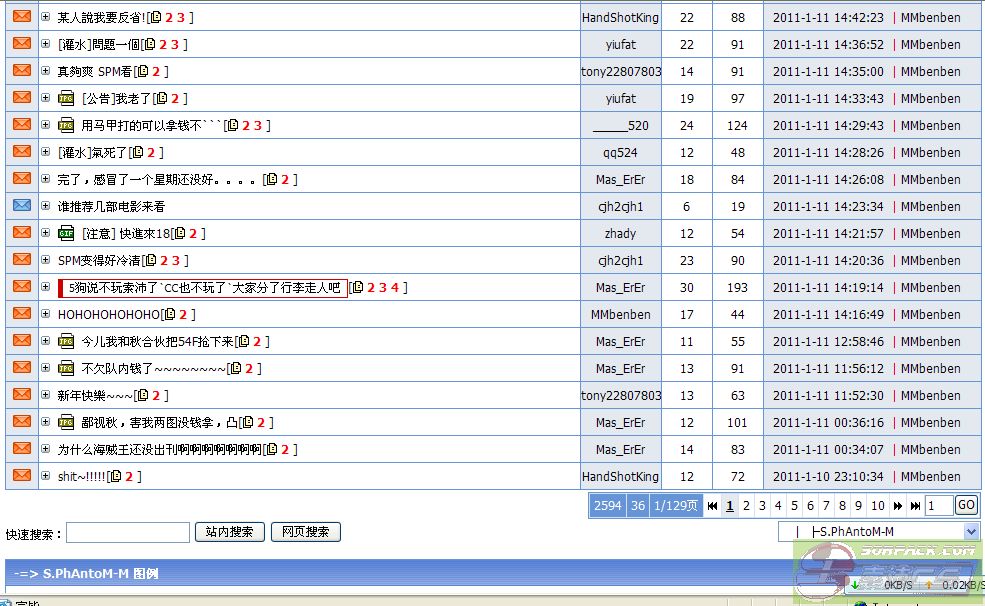Open the thread 为什么海贼王还没出刊啊啊啊啊啊啊

(159, 449)
